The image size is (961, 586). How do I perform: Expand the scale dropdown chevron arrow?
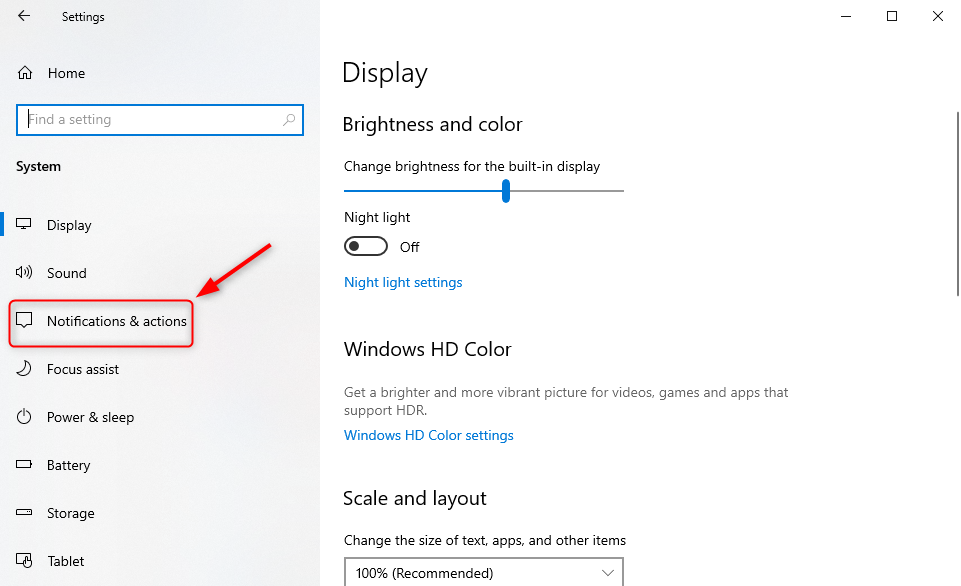pos(607,573)
